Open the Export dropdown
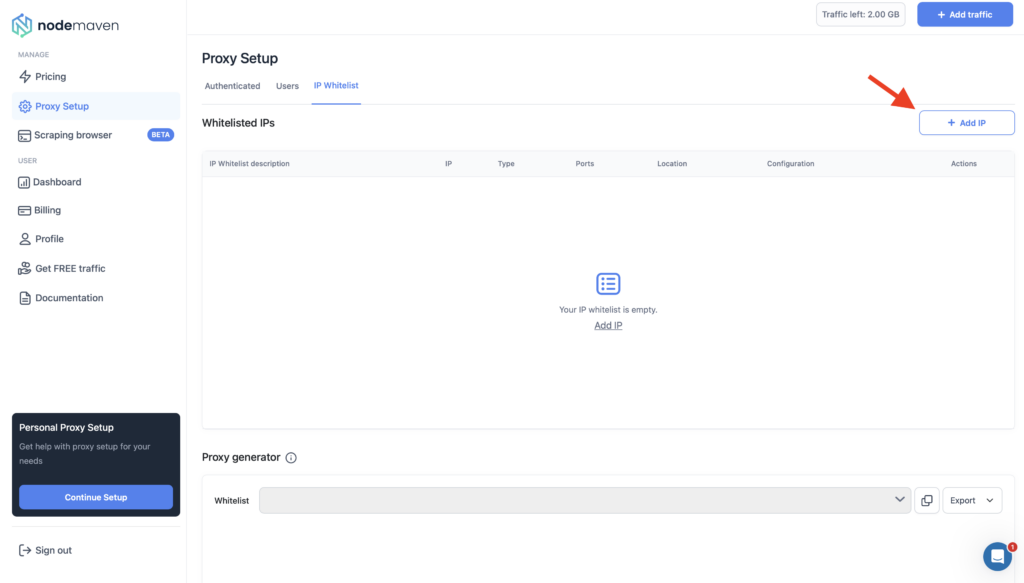Viewport: 1024px width, 583px height. (x=972, y=500)
